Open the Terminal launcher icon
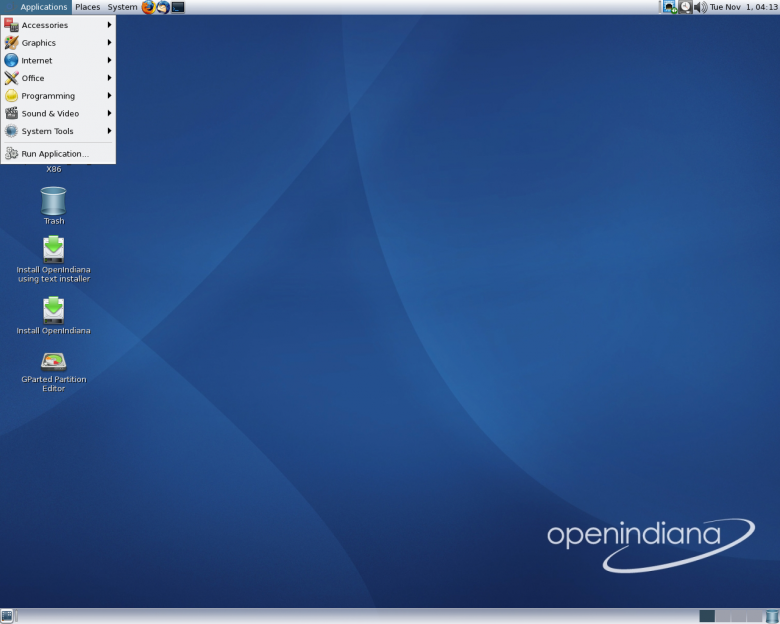The image size is (780, 624). [x=178, y=7]
